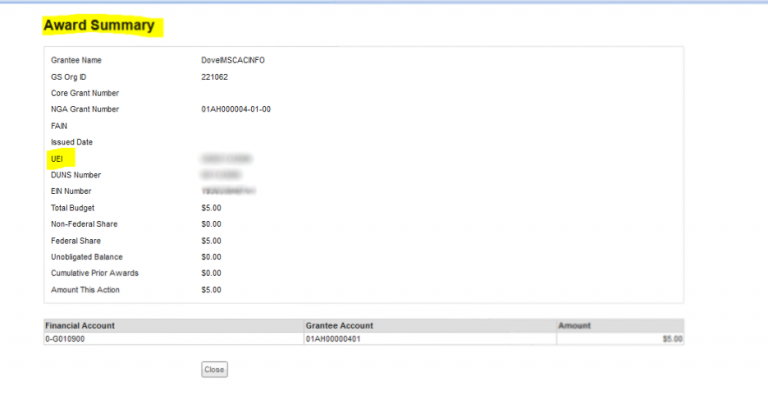Select the highlighted UEI label
Screen dimensions: 768x414
tap(57, 158)
